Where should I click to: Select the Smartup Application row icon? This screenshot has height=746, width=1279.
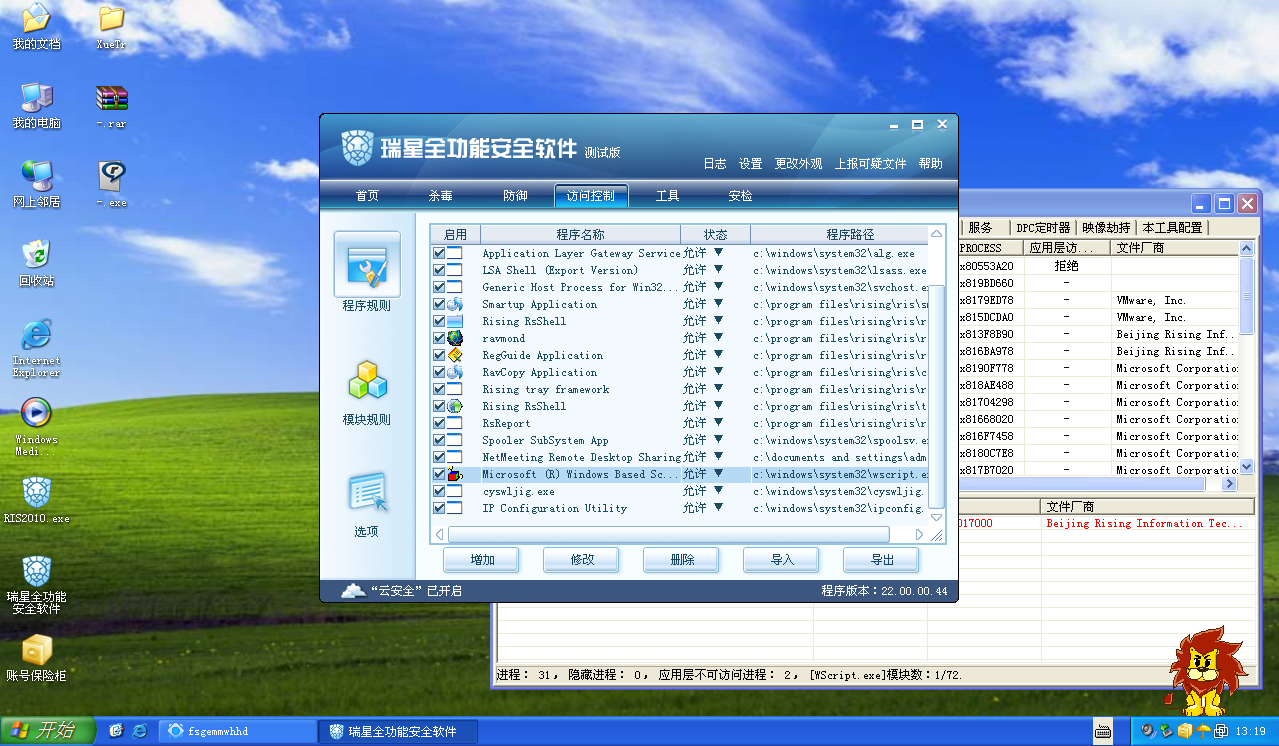point(455,304)
